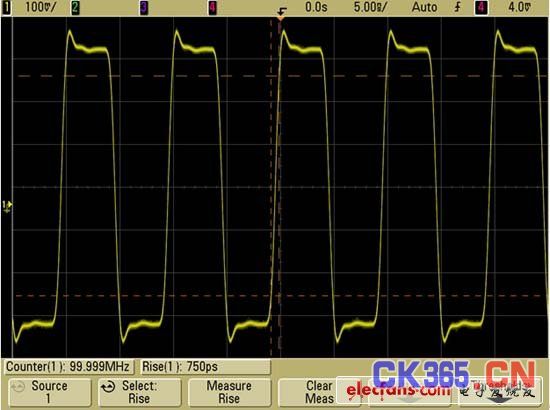
Task: Select the Counter(1): 99.999MHz measurement
Action: (68, 367)
